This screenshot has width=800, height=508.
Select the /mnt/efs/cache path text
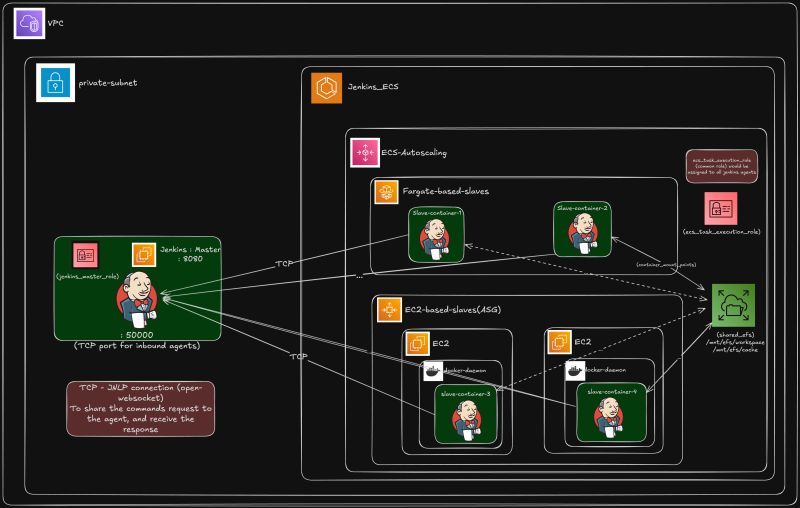point(735,350)
